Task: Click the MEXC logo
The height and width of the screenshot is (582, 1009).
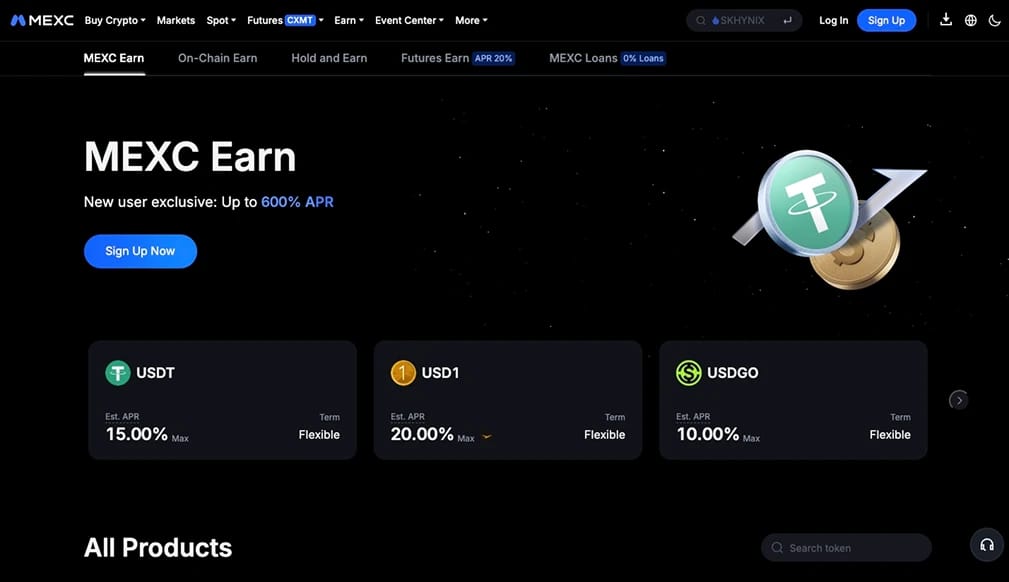Action: (x=42, y=21)
